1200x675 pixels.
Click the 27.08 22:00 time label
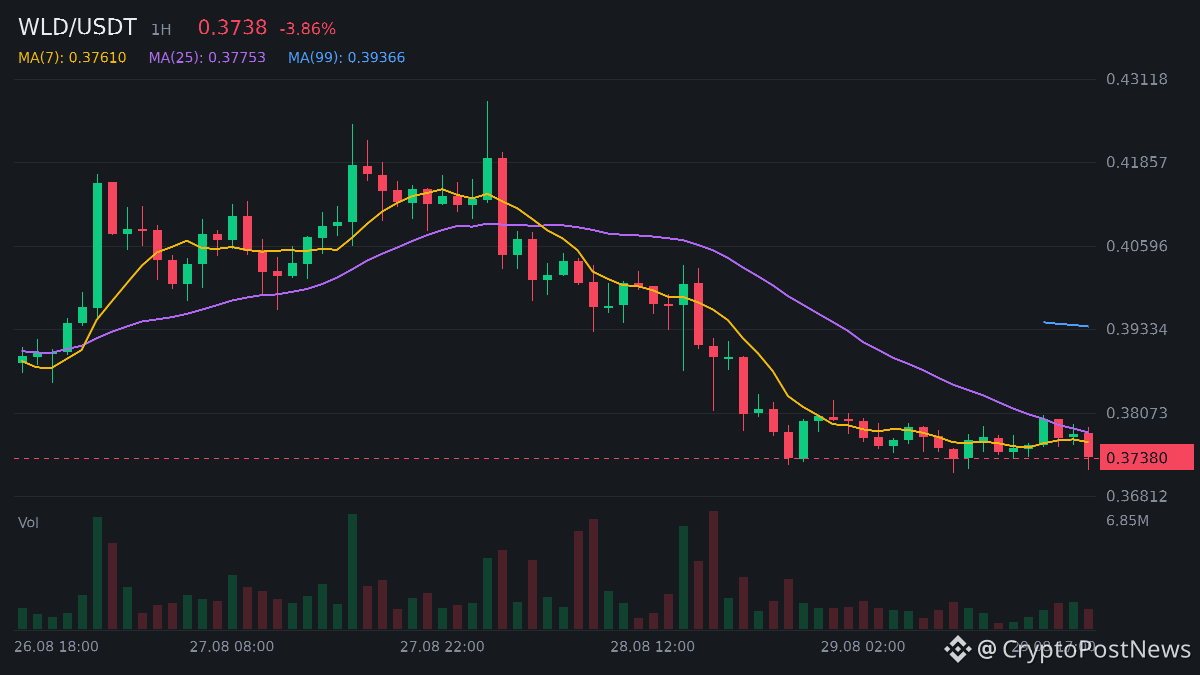click(x=442, y=647)
